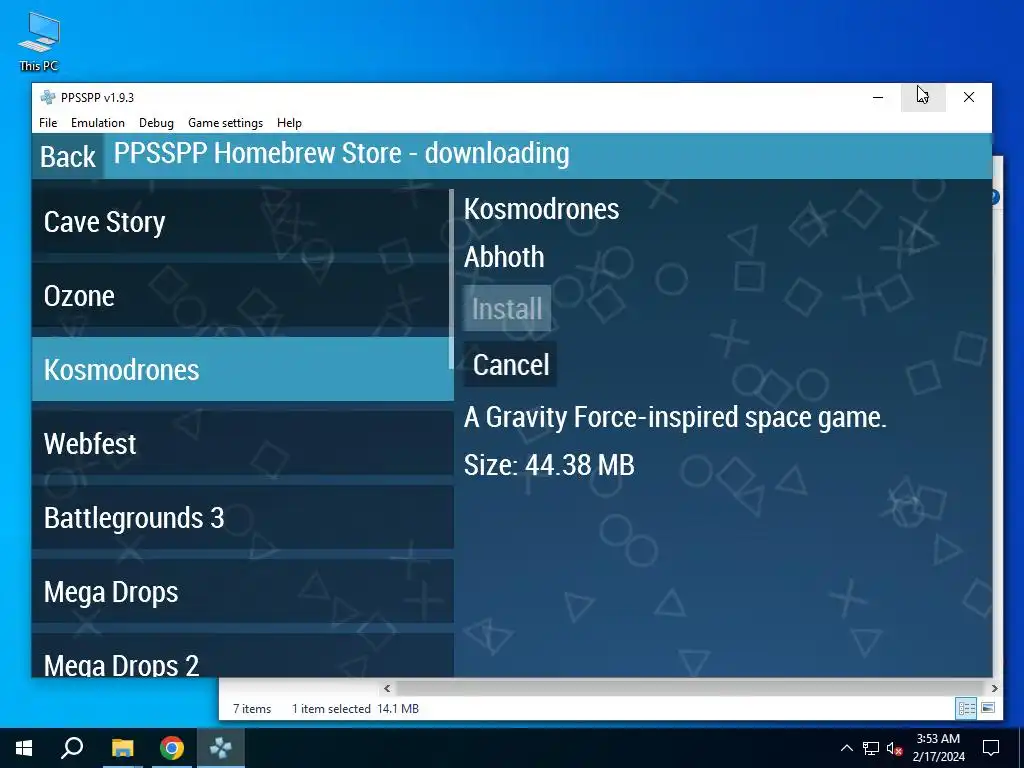
Task: Close the PPSSPP window
Action: 969,97
